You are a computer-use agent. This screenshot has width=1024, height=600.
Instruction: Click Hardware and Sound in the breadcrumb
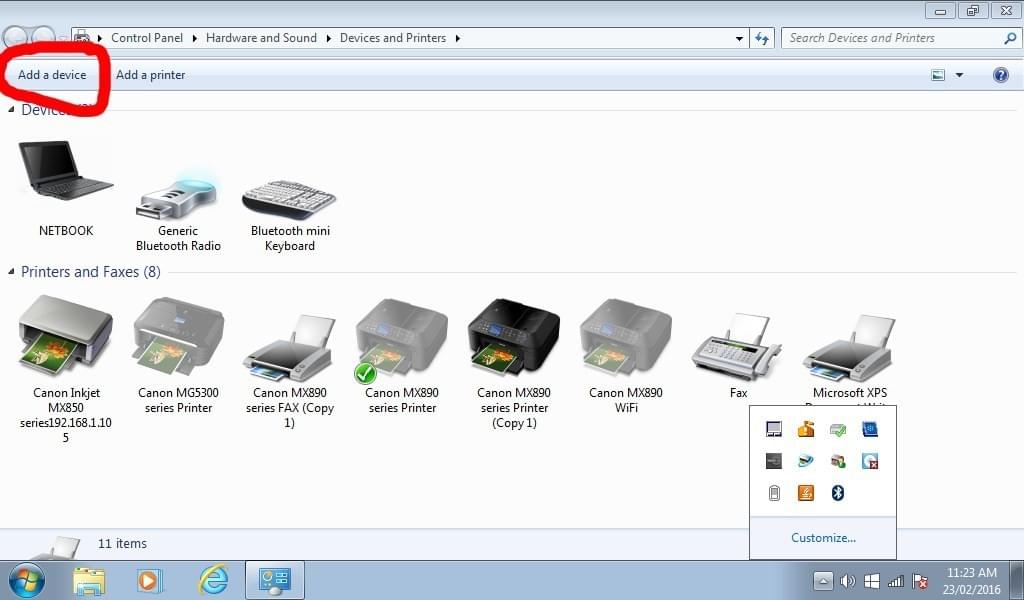coord(261,38)
